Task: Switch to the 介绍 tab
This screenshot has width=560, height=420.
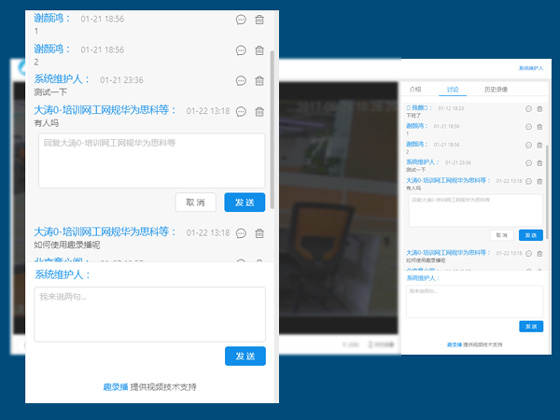Action: pyautogui.click(x=415, y=89)
